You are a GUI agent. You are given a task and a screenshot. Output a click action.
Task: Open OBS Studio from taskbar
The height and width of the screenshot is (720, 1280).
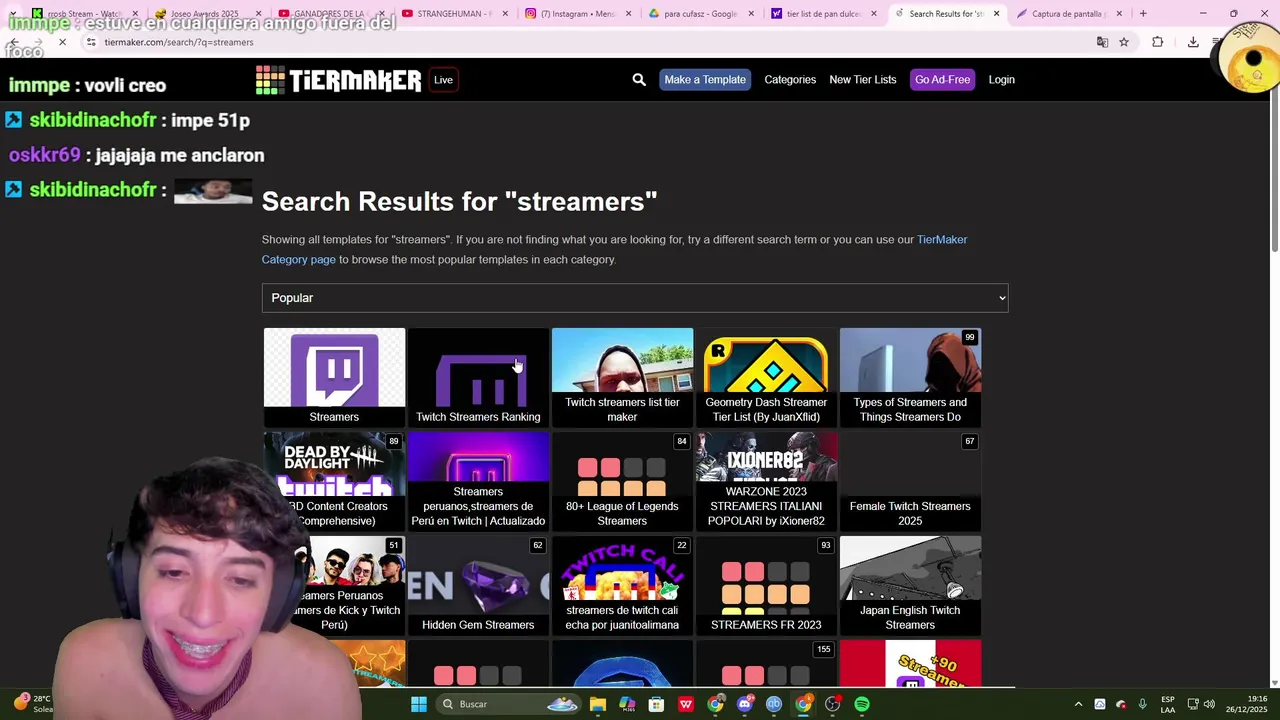(832, 704)
